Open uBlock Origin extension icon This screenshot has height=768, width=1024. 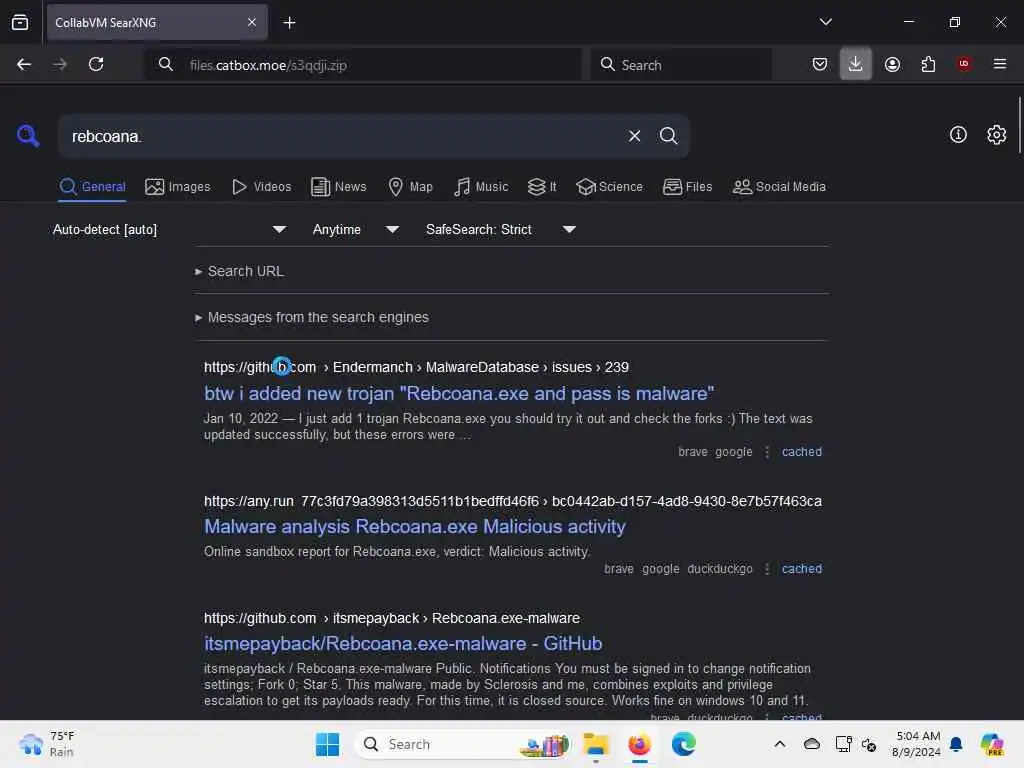tap(964, 63)
